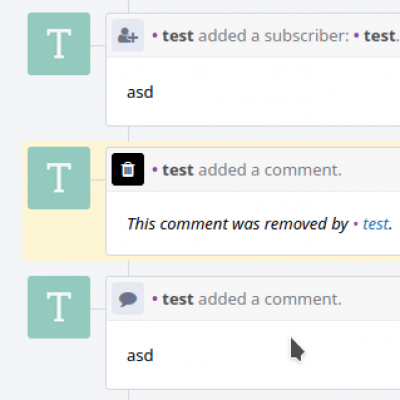Image resolution: width=400 pixels, height=400 pixels.
Task: Click bold test author of the bottom comment
Action: tap(178, 299)
